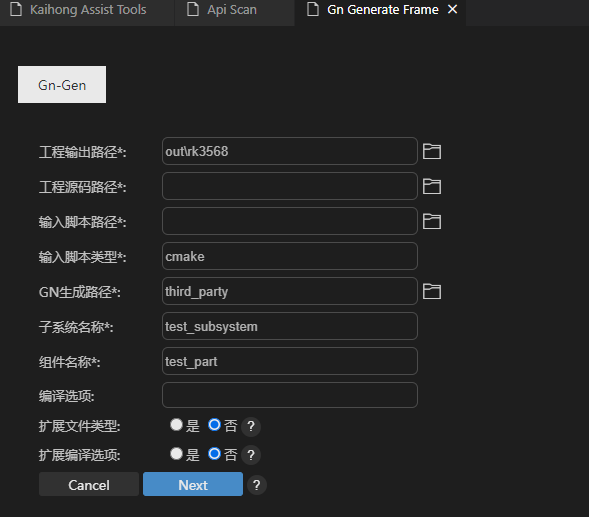Open folder browser for 工程输出路径
The image size is (589, 517).
click(432, 151)
